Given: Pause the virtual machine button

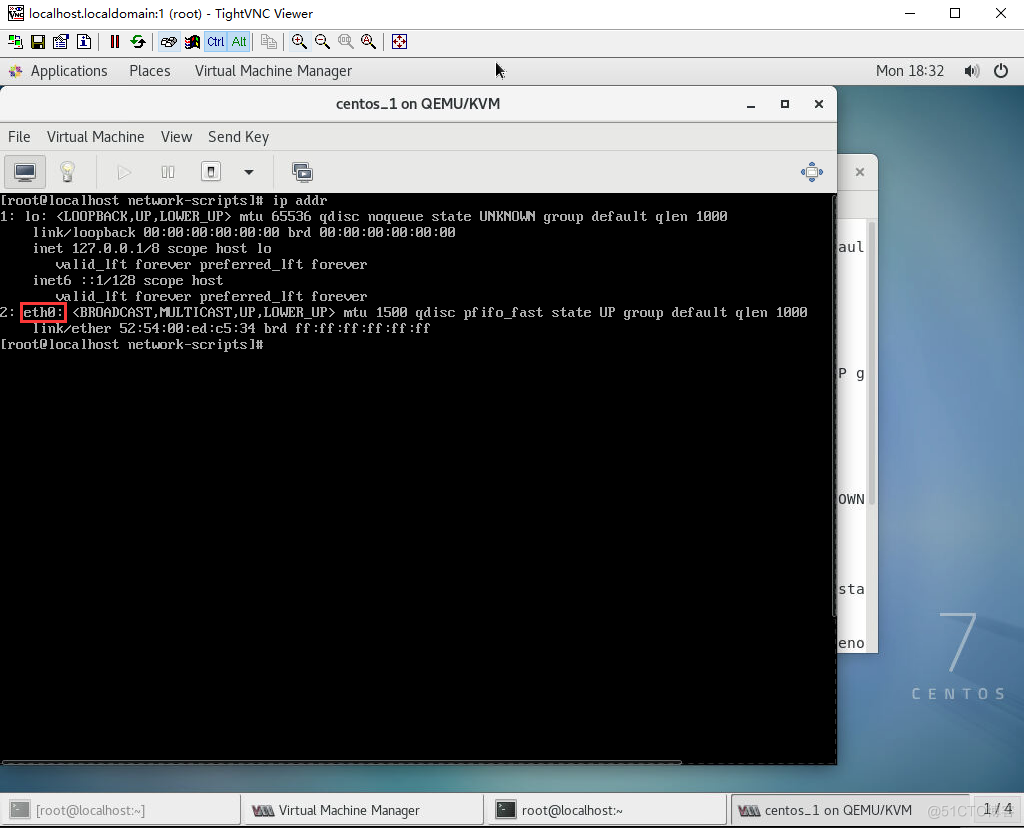Looking at the screenshot, I should pos(168,172).
